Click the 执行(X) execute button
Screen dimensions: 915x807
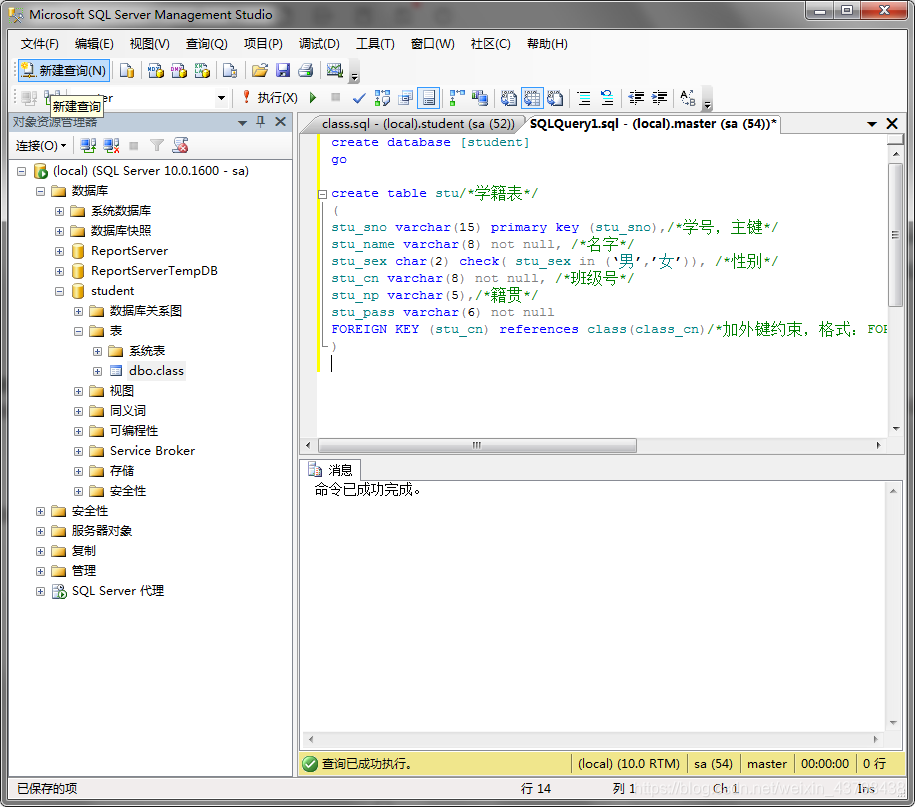coord(270,97)
